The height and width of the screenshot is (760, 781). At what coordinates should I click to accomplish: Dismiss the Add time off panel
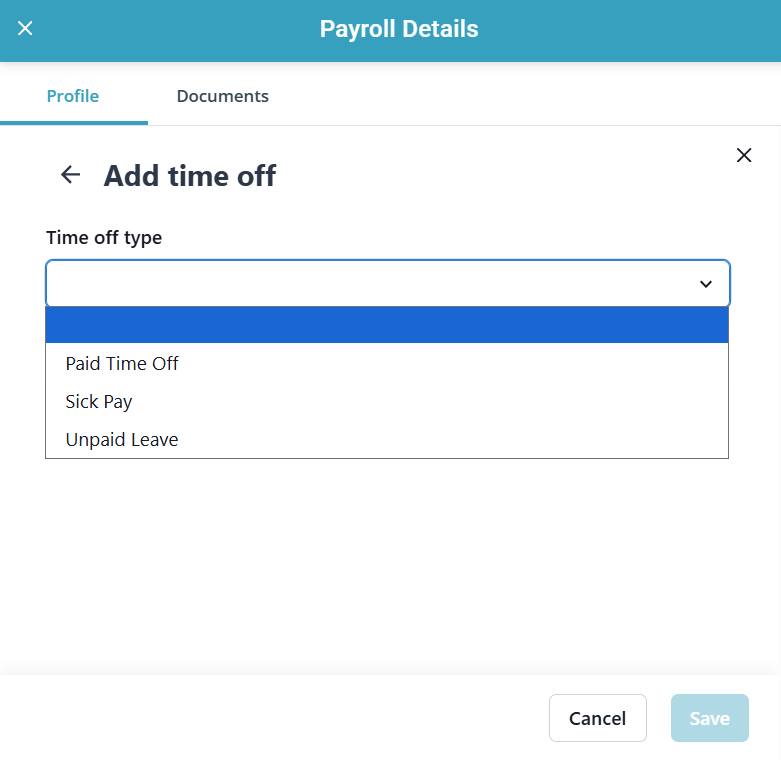pyautogui.click(x=743, y=155)
